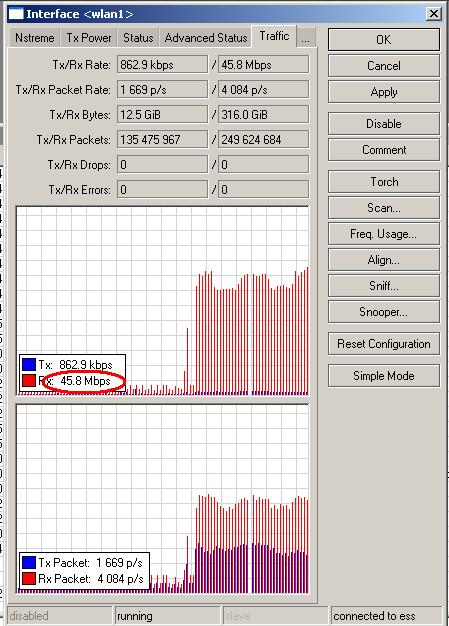The image size is (449, 626).
Task: Go to the Advanced Status tab
Action: (206, 38)
